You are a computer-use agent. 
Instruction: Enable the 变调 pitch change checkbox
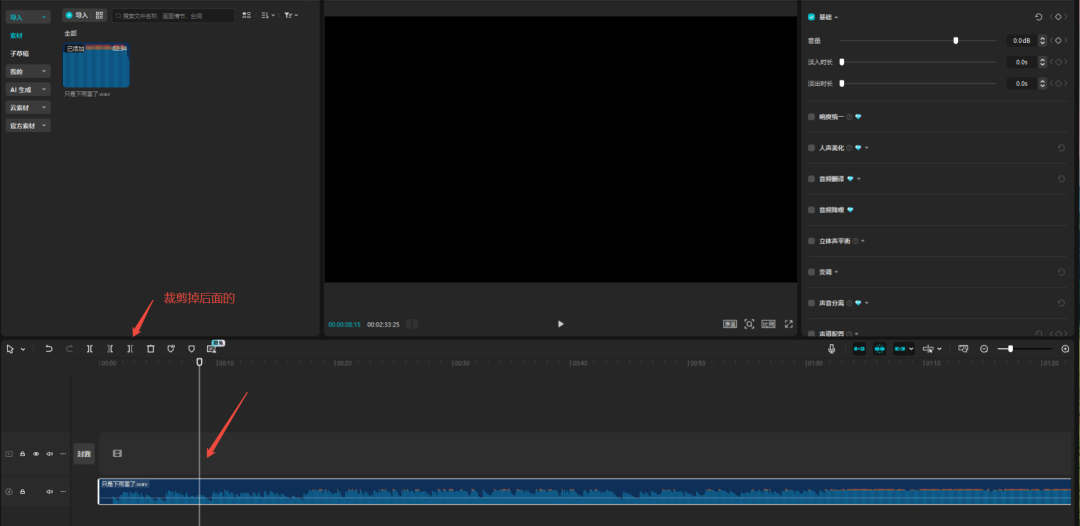[811, 272]
